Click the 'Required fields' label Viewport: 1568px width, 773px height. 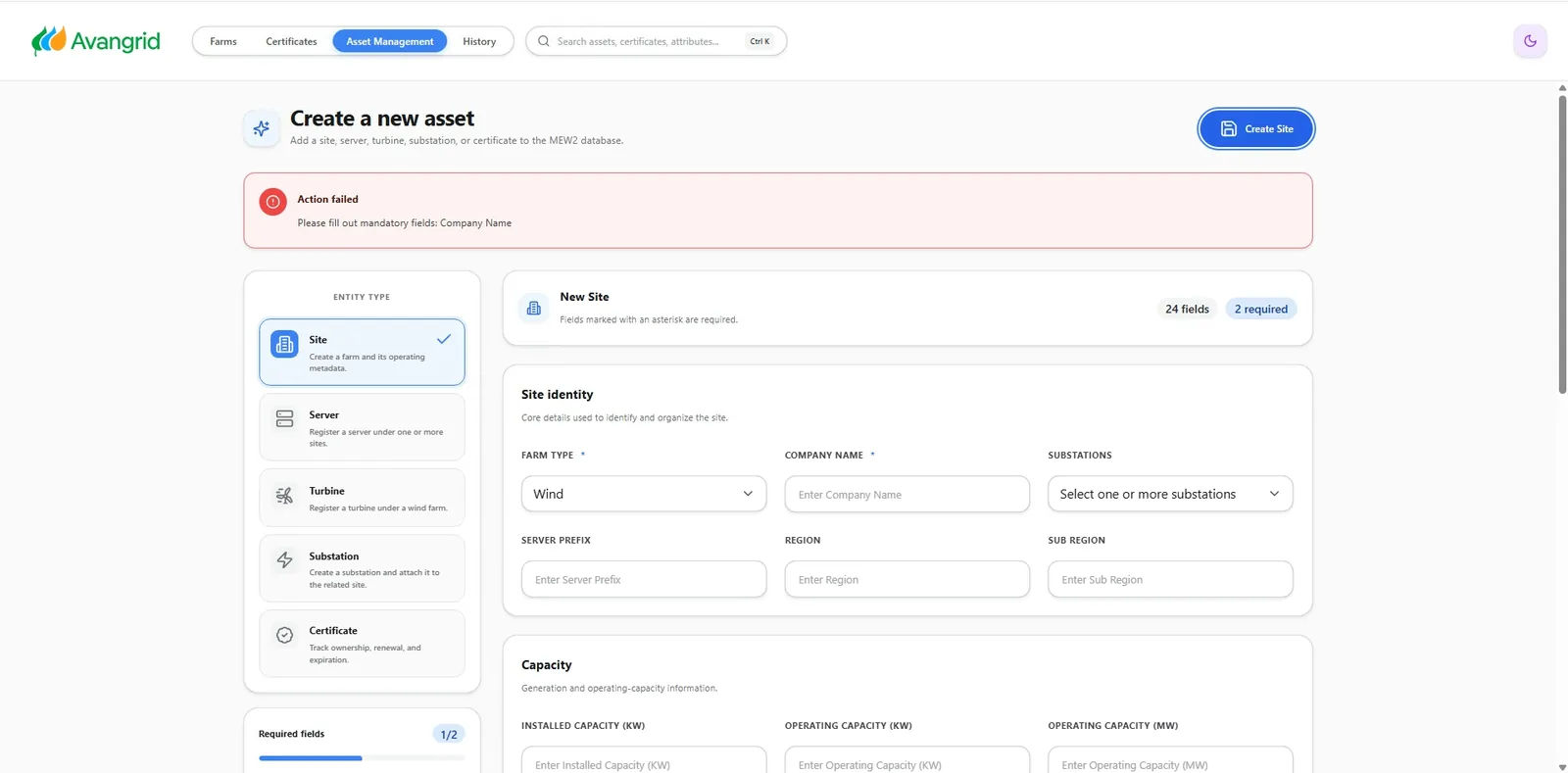291,734
